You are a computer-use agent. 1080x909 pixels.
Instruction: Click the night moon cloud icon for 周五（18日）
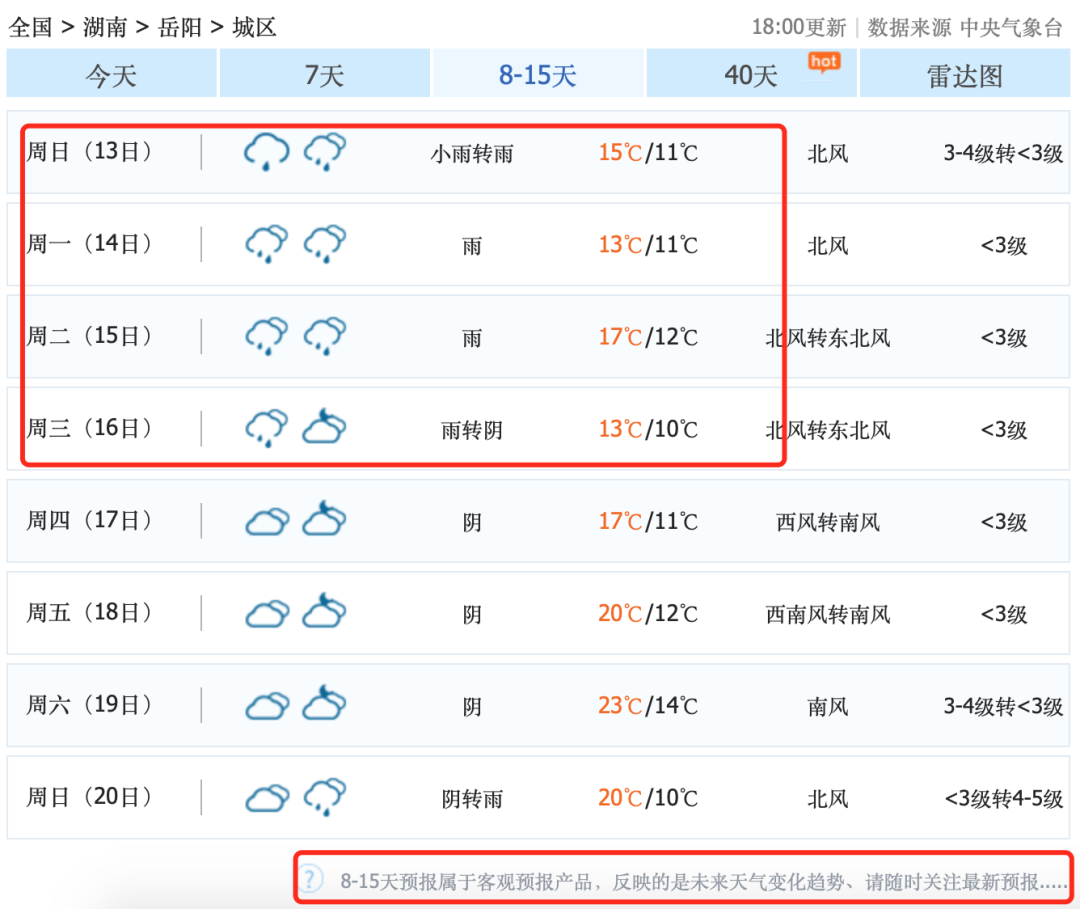tap(325, 612)
